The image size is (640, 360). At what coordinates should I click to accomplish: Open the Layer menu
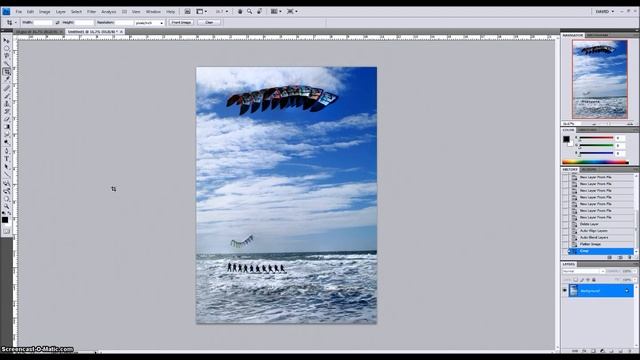pyautogui.click(x=60, y=12)
